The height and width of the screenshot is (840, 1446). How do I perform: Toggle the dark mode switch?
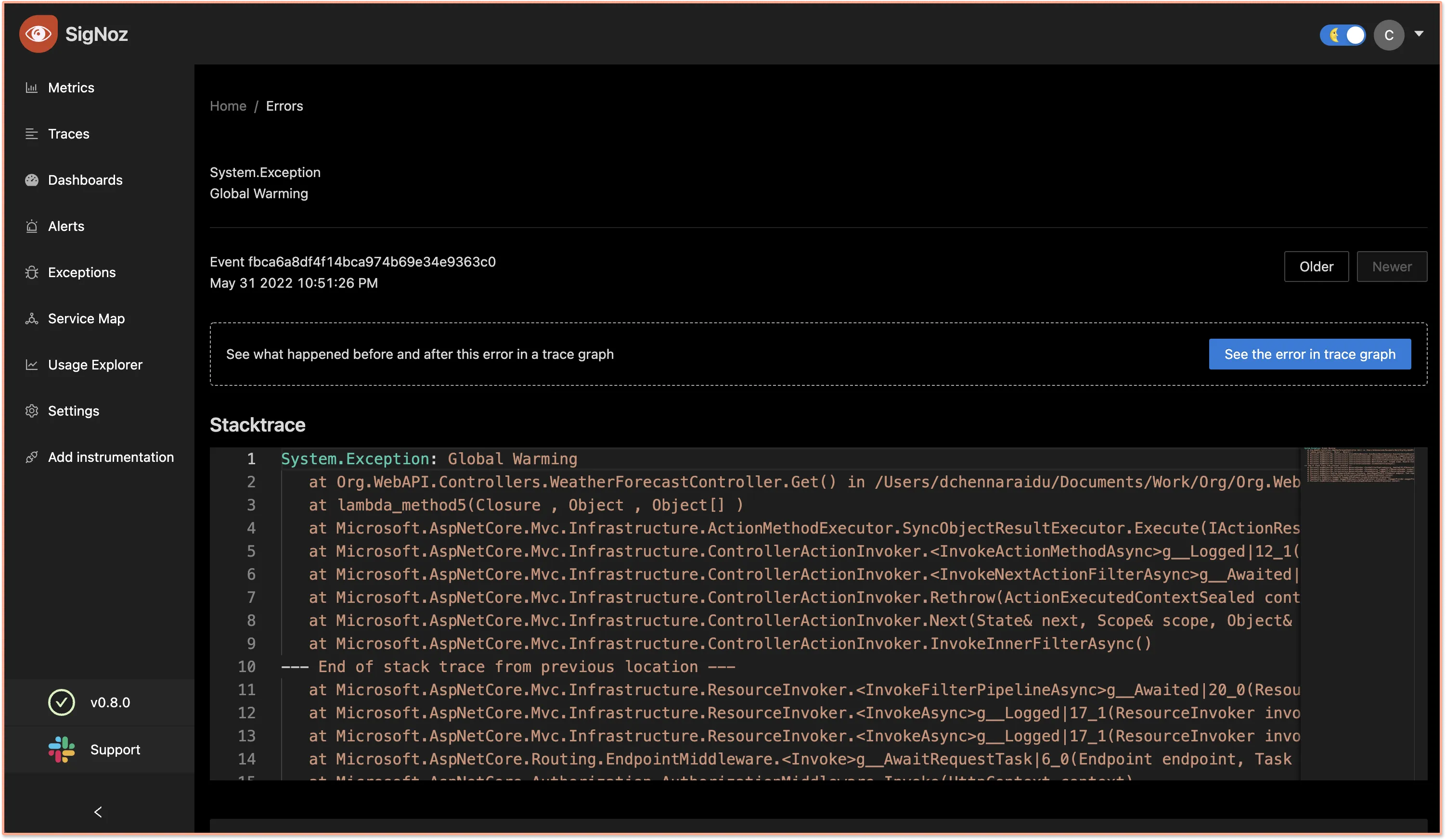tap(1342, 35)
